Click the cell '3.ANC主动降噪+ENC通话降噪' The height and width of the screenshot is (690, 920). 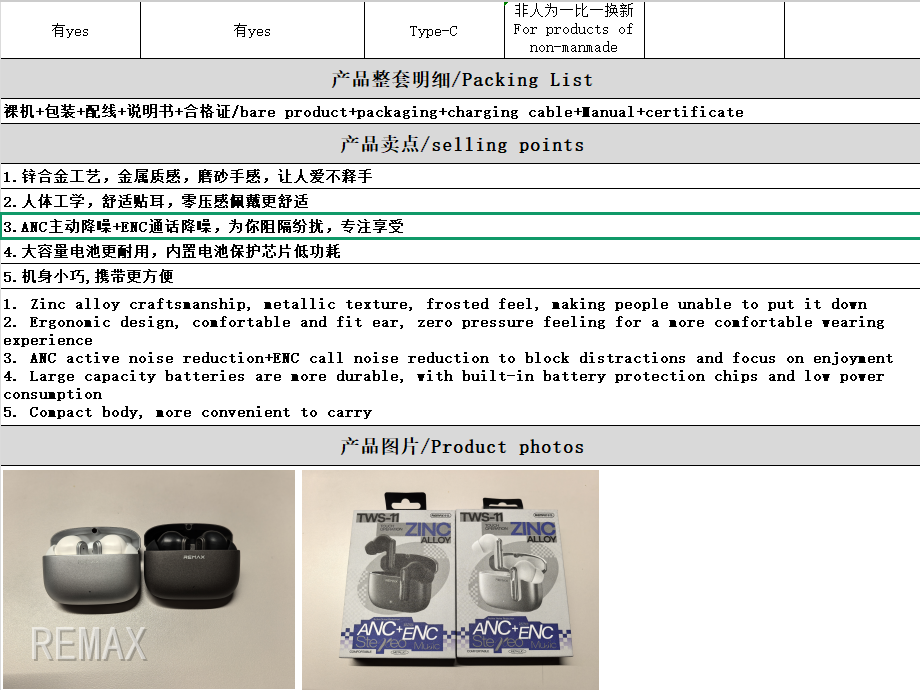[x=460, y=226]
